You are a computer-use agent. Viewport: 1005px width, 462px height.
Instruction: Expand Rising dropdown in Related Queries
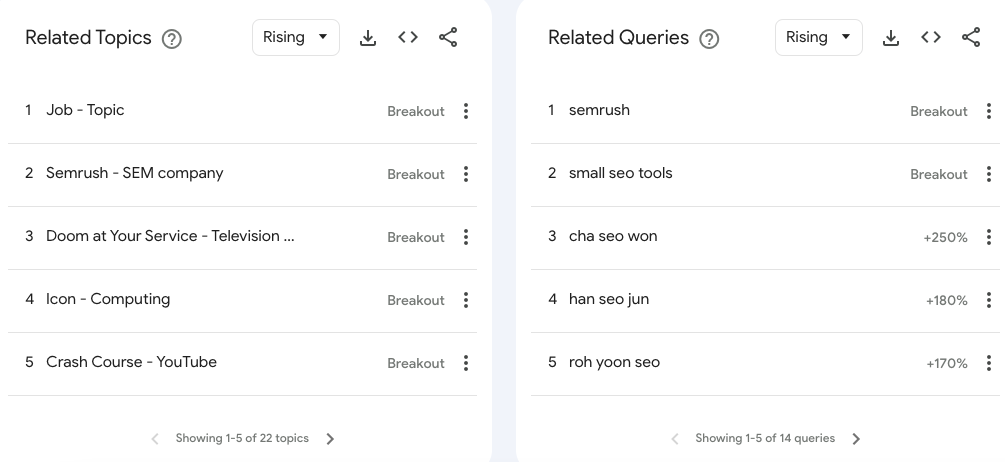(x=818, y=38)
